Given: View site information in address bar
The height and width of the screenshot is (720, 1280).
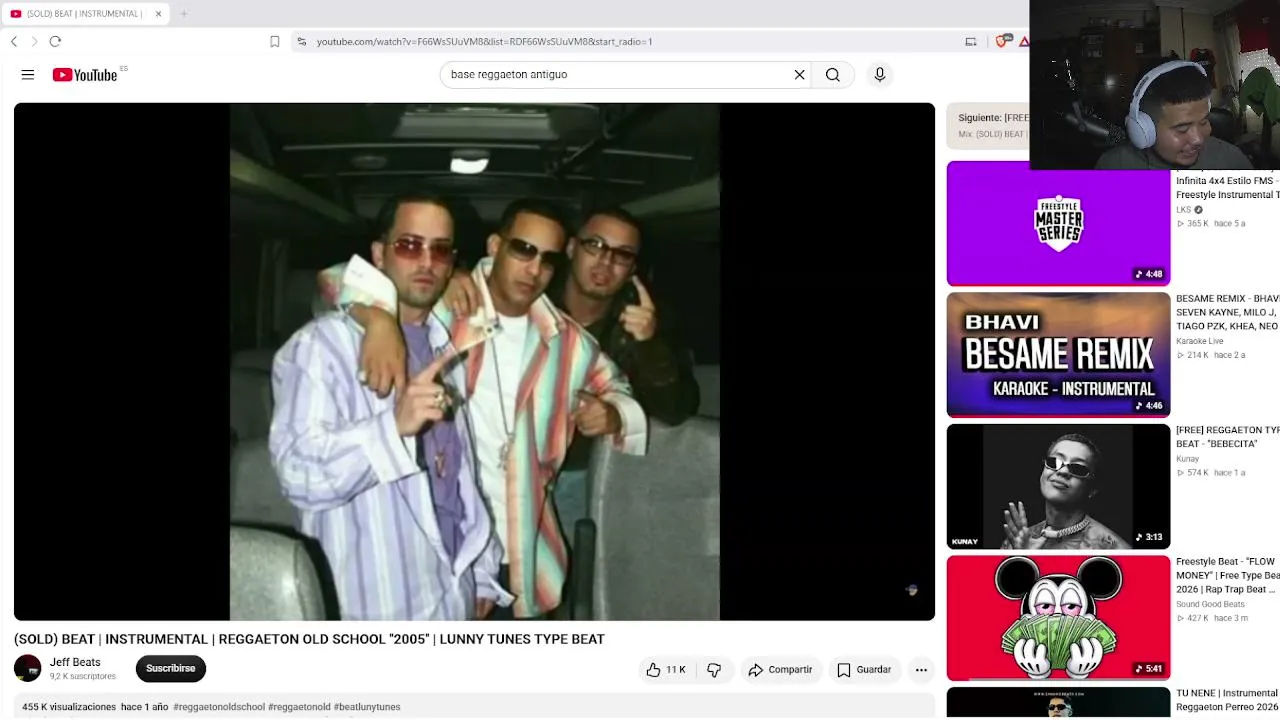Looking at the screenshot, I should [x=301, y=41].
